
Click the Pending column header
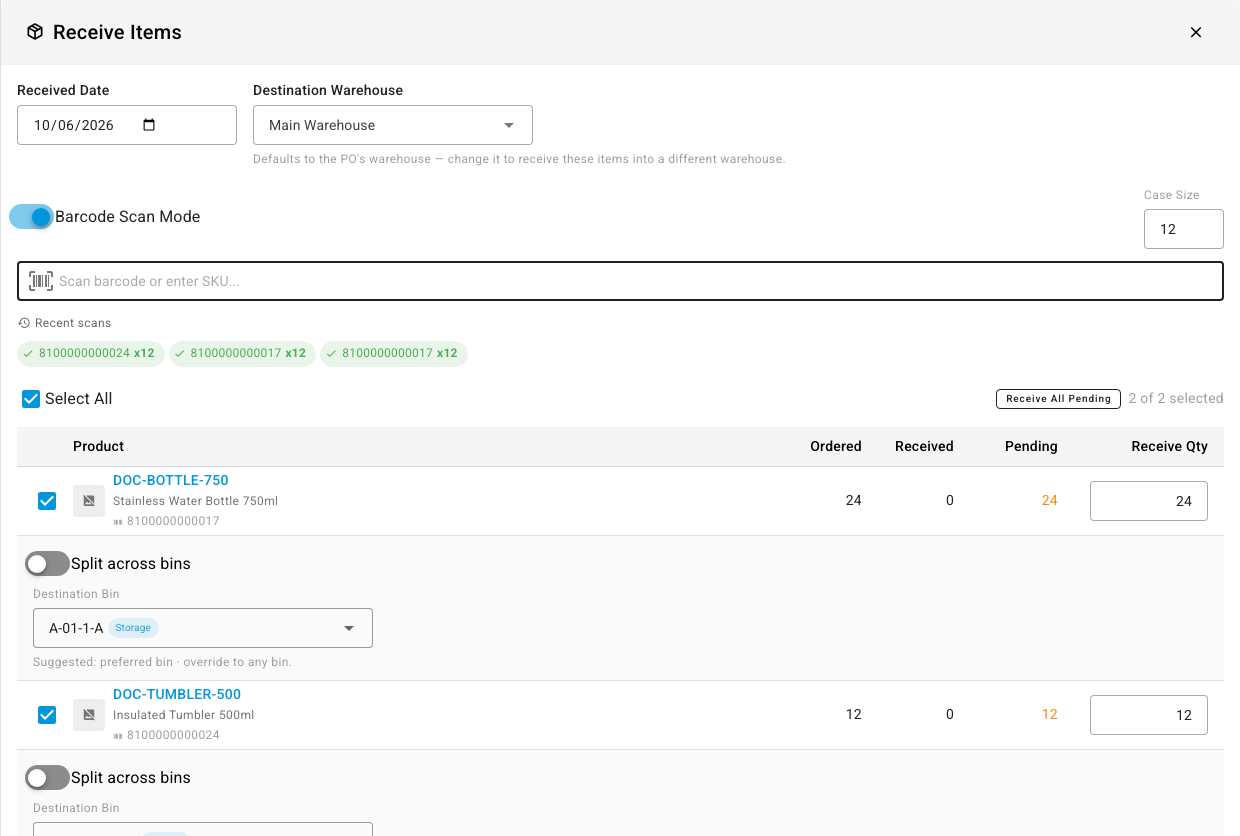click(x=1031, y=446)
